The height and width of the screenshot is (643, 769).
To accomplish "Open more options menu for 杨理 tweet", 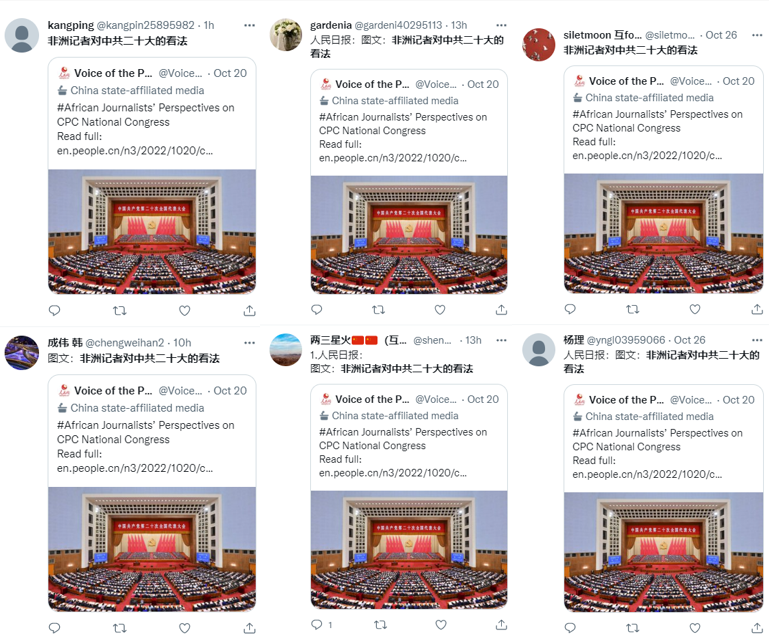I will pos(757,340).
